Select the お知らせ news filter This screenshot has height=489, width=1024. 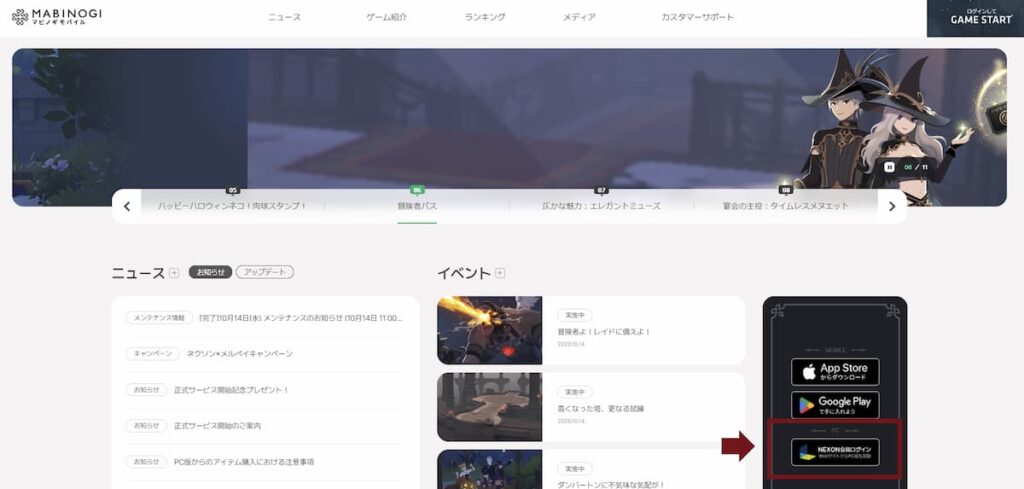(210, 272)
